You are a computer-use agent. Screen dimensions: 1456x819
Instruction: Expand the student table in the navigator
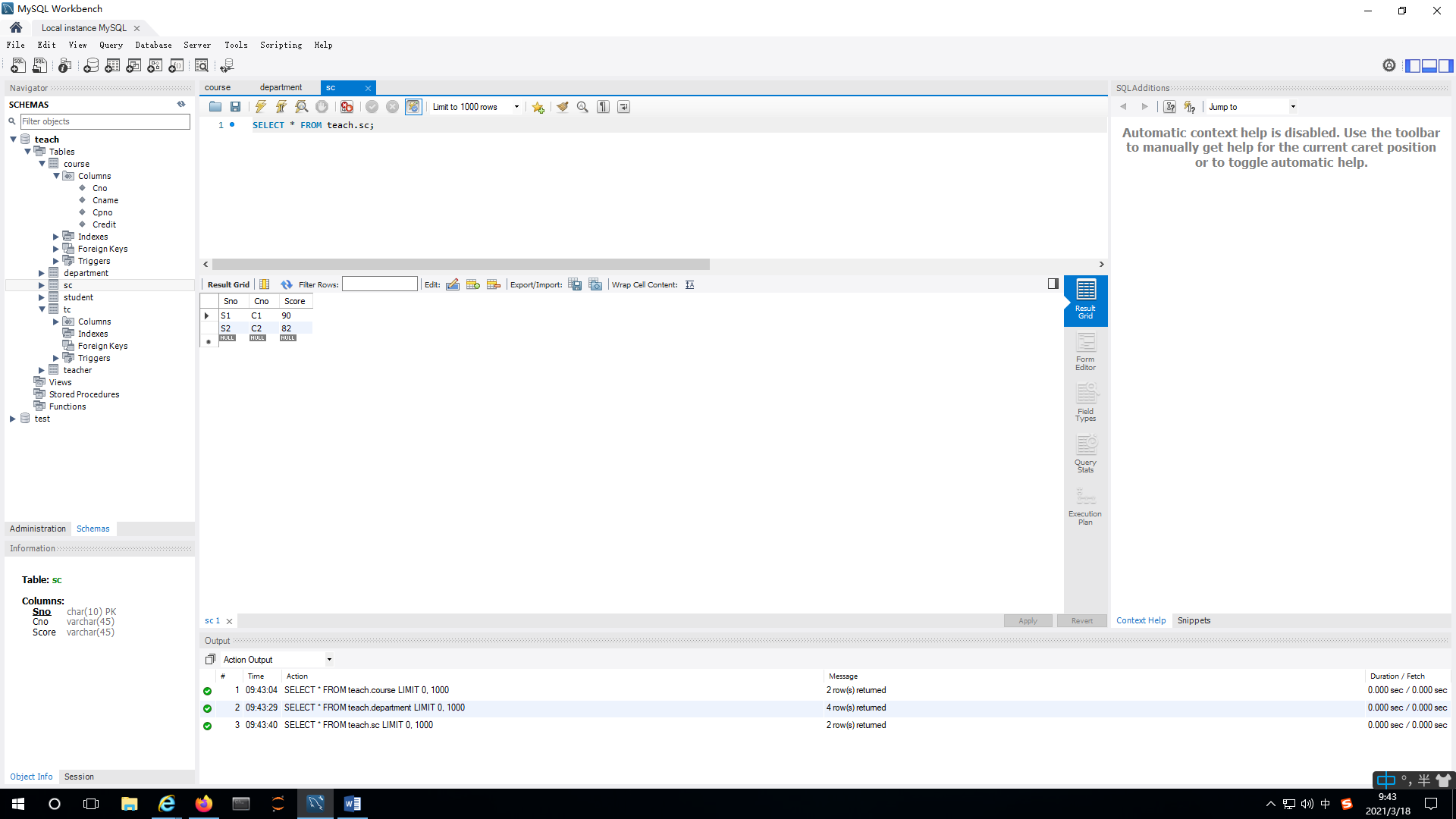42,297
